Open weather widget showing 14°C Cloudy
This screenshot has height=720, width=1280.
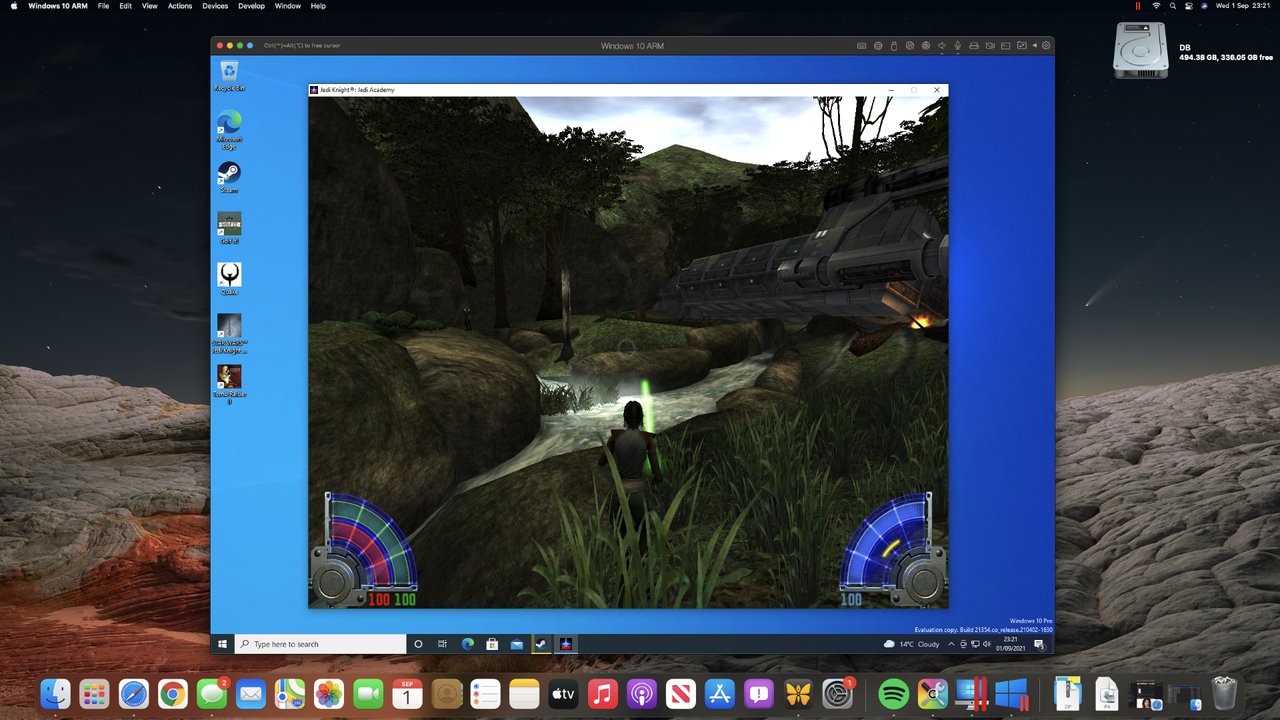coord(911,644)
